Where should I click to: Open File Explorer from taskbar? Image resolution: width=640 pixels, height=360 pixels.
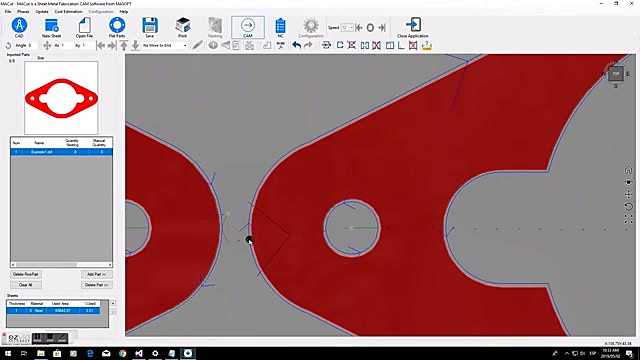pyautogui.click(x=41, y=353)
